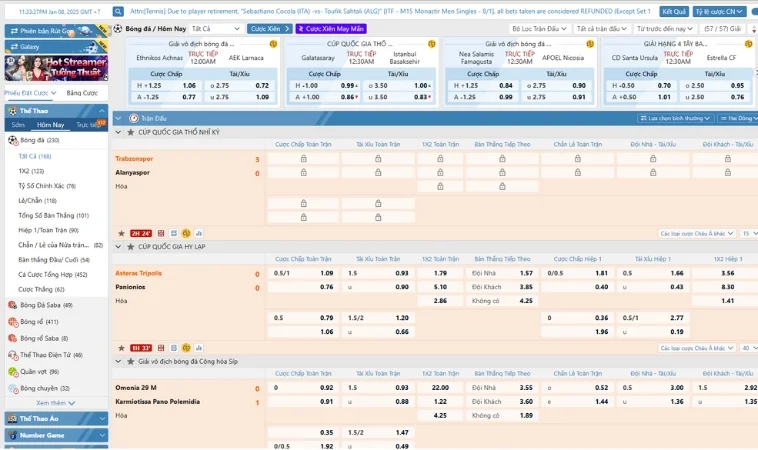Open the Bóng rổ basketball sport icon
758x450 pixels.
[x=13, y=322]
